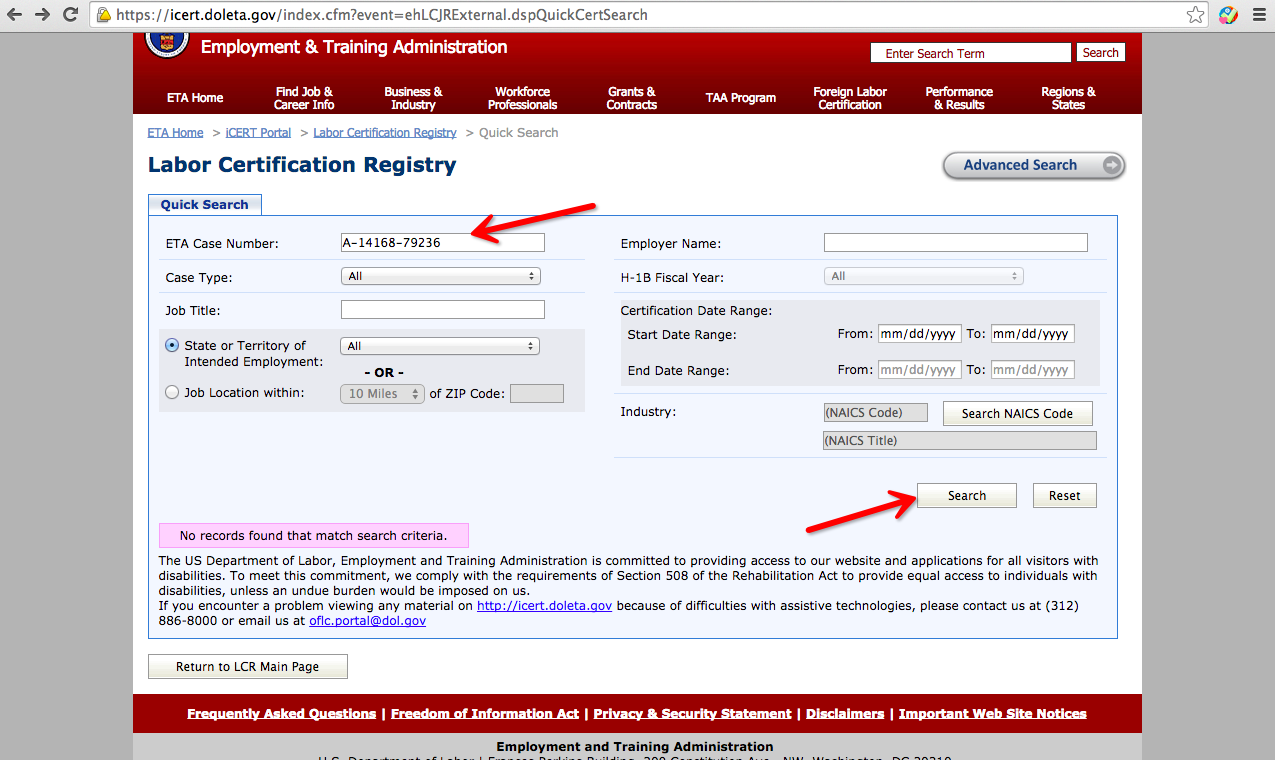Click End Date Range To field

(x=1033, y=370)
